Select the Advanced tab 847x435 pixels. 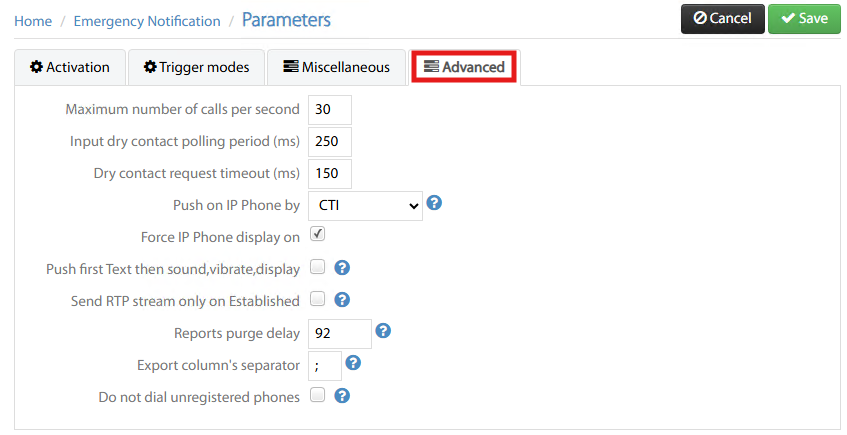[x=464, y=67]
